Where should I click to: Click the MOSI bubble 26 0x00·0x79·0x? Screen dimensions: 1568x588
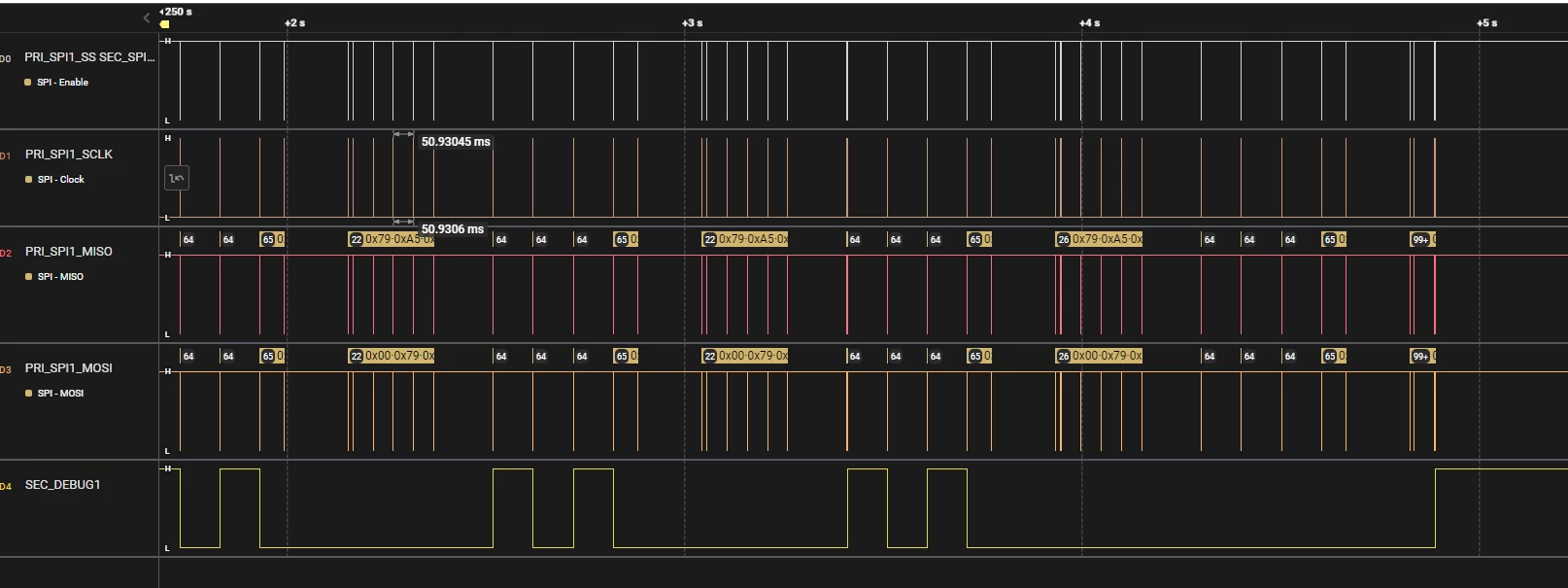pyautogui.click(x=1099, y=356)
